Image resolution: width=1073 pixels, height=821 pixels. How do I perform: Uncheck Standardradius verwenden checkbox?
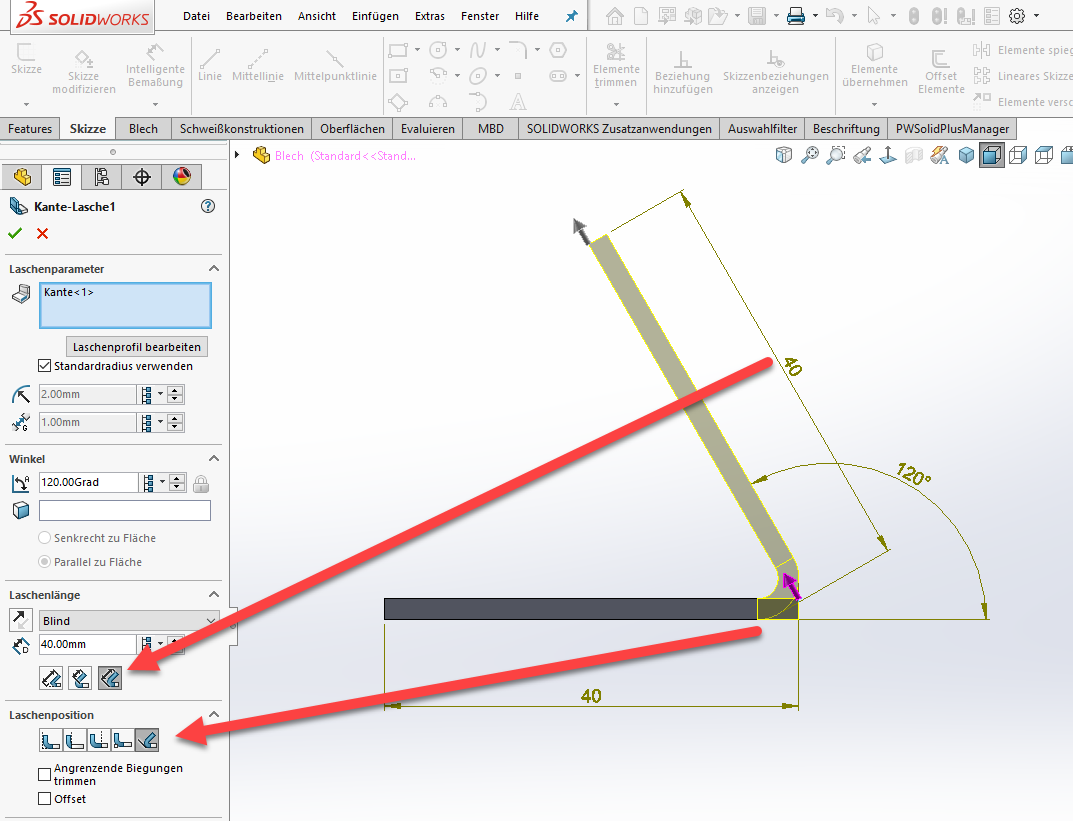coord(44,366)
